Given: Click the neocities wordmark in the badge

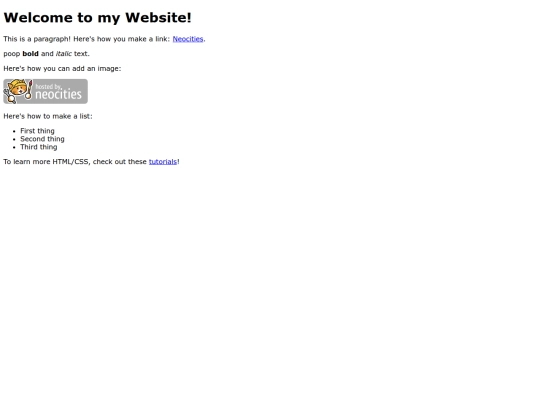Looking at the screenshot, I should 59,94.
